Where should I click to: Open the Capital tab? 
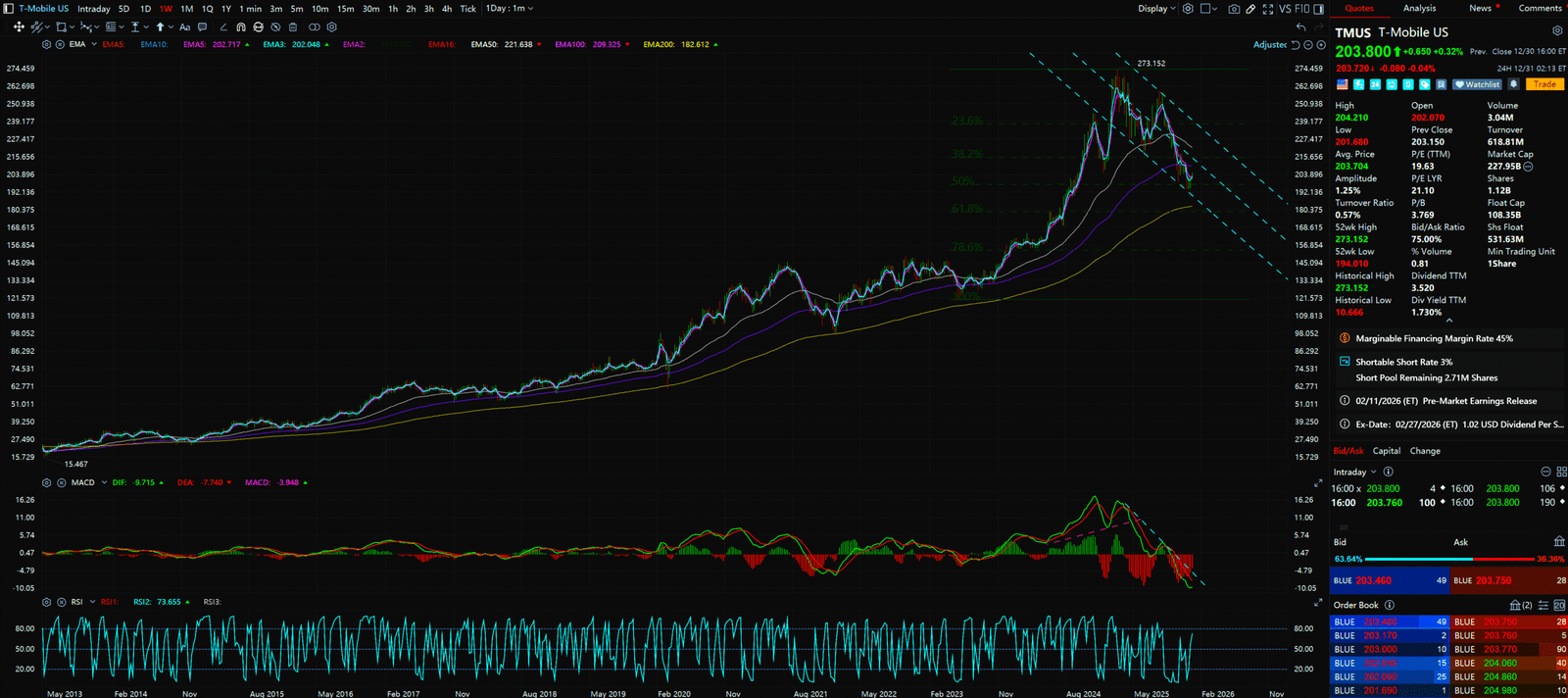[x=1386, y=451]
